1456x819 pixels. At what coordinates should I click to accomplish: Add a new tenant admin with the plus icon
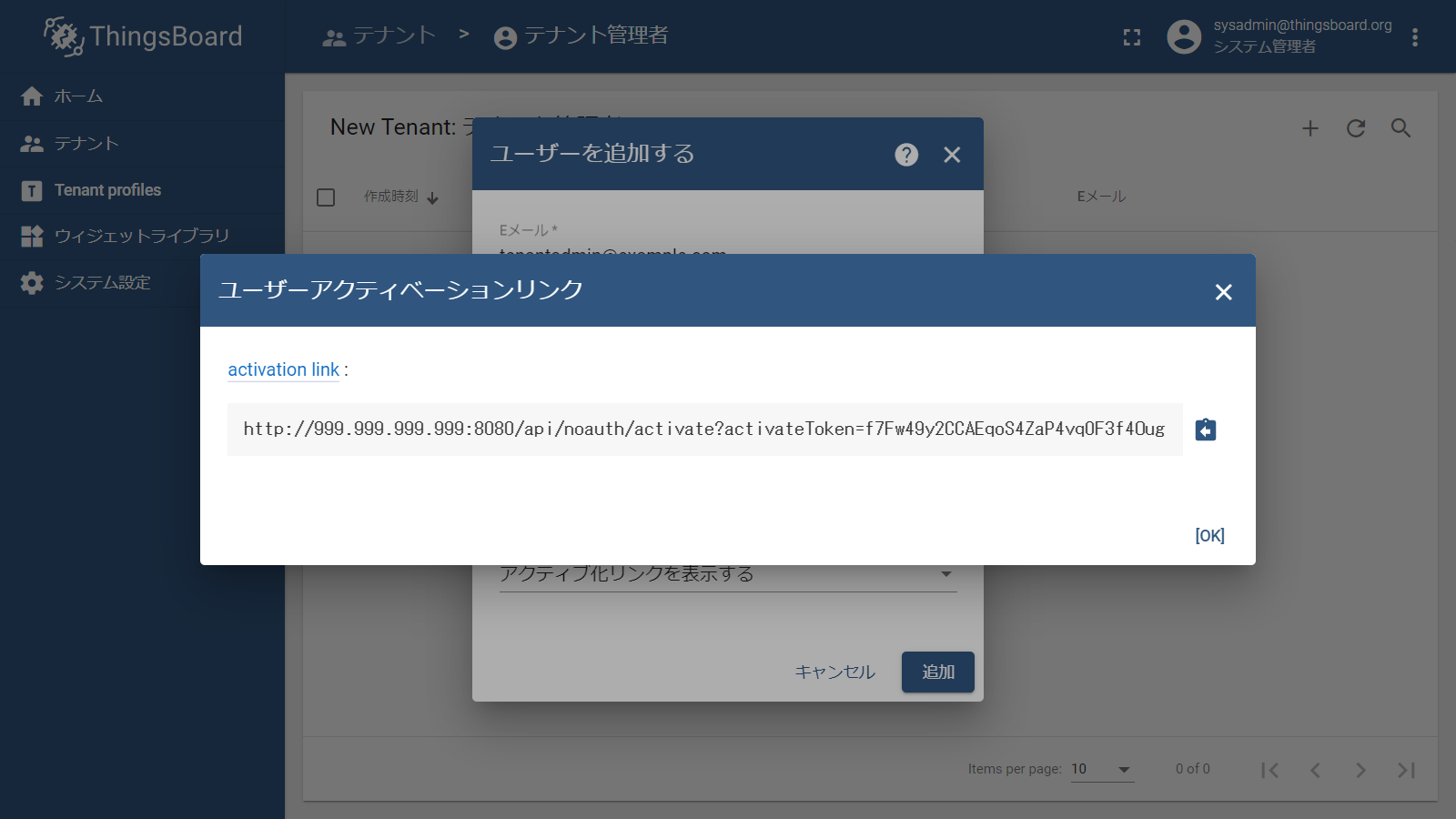click(x=1309, y=128)
